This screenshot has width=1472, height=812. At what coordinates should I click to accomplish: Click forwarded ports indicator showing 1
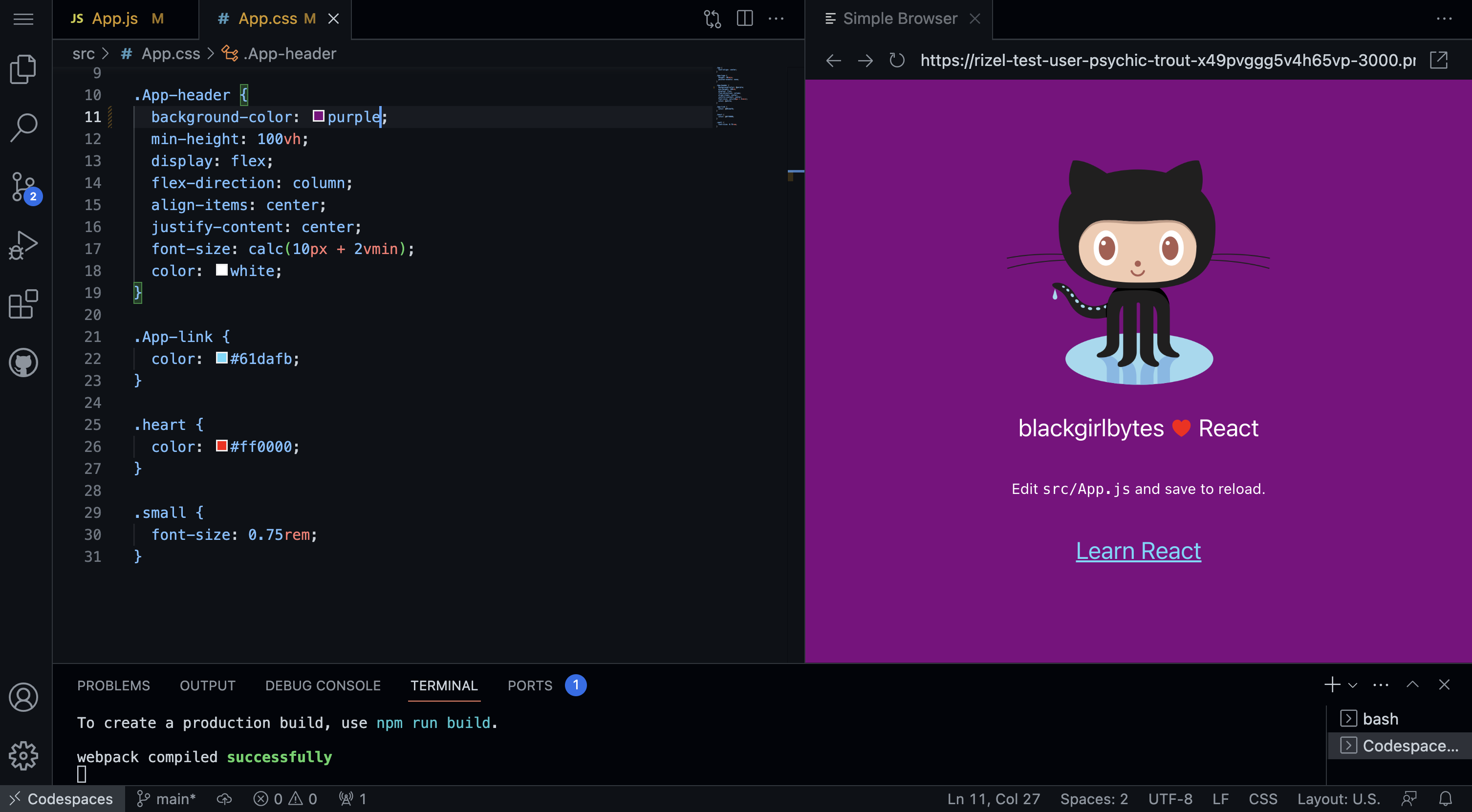click(x=352, y=799)
